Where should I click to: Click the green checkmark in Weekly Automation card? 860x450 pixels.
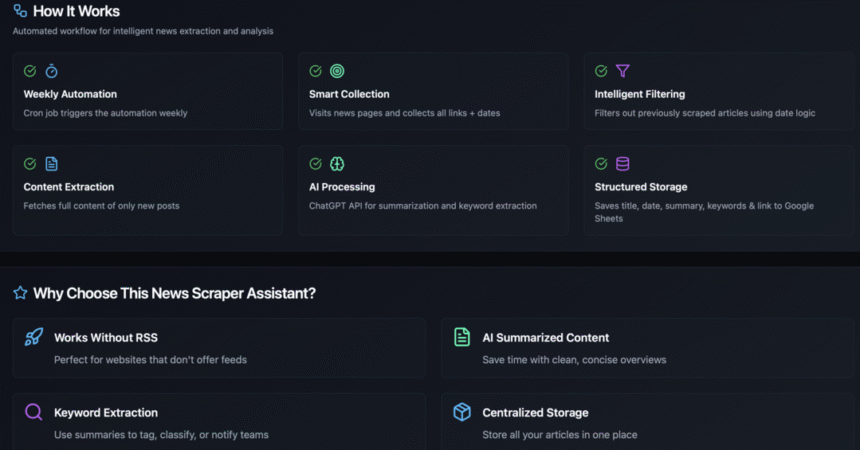pyautogui.click(x=30, y=71)
